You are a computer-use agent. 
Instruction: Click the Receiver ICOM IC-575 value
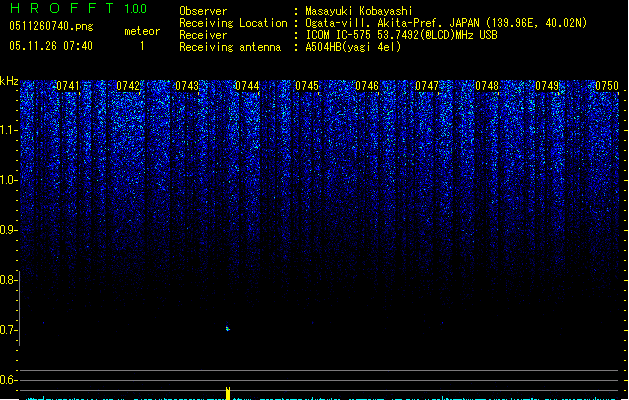pyautogui.click(x=402, y=35)
